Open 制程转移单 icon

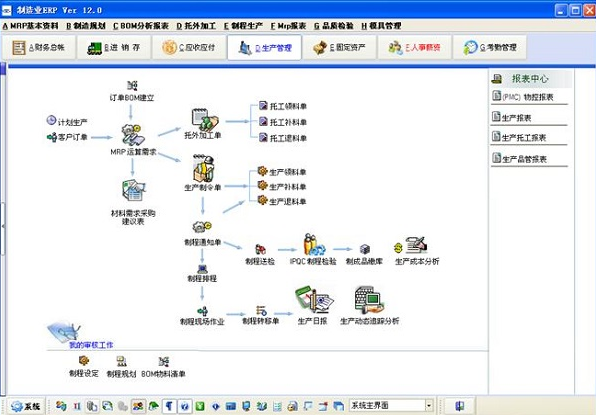click(261, 311)
